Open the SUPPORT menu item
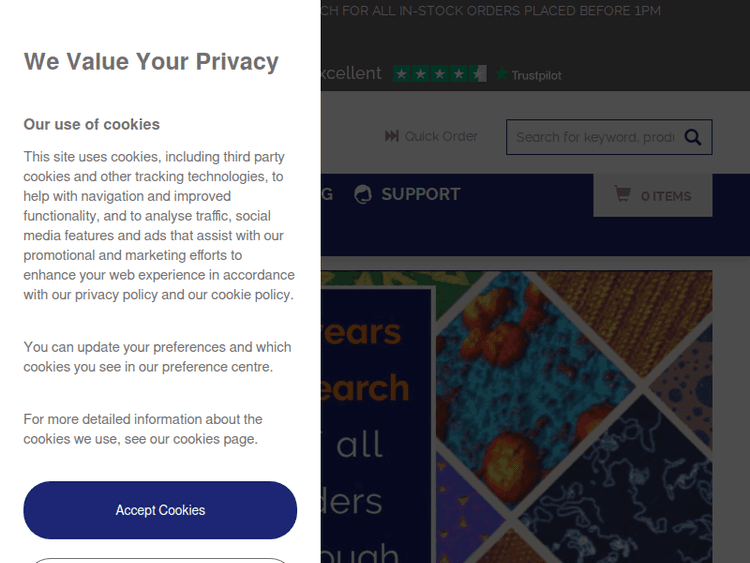Screen dimensions: 750x563 [x=420, y=194]
